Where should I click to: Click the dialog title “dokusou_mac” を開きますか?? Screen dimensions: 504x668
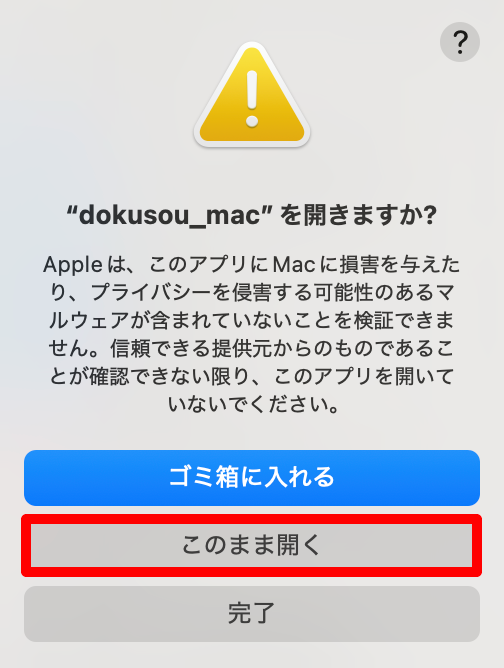click(x=252, y=215)
